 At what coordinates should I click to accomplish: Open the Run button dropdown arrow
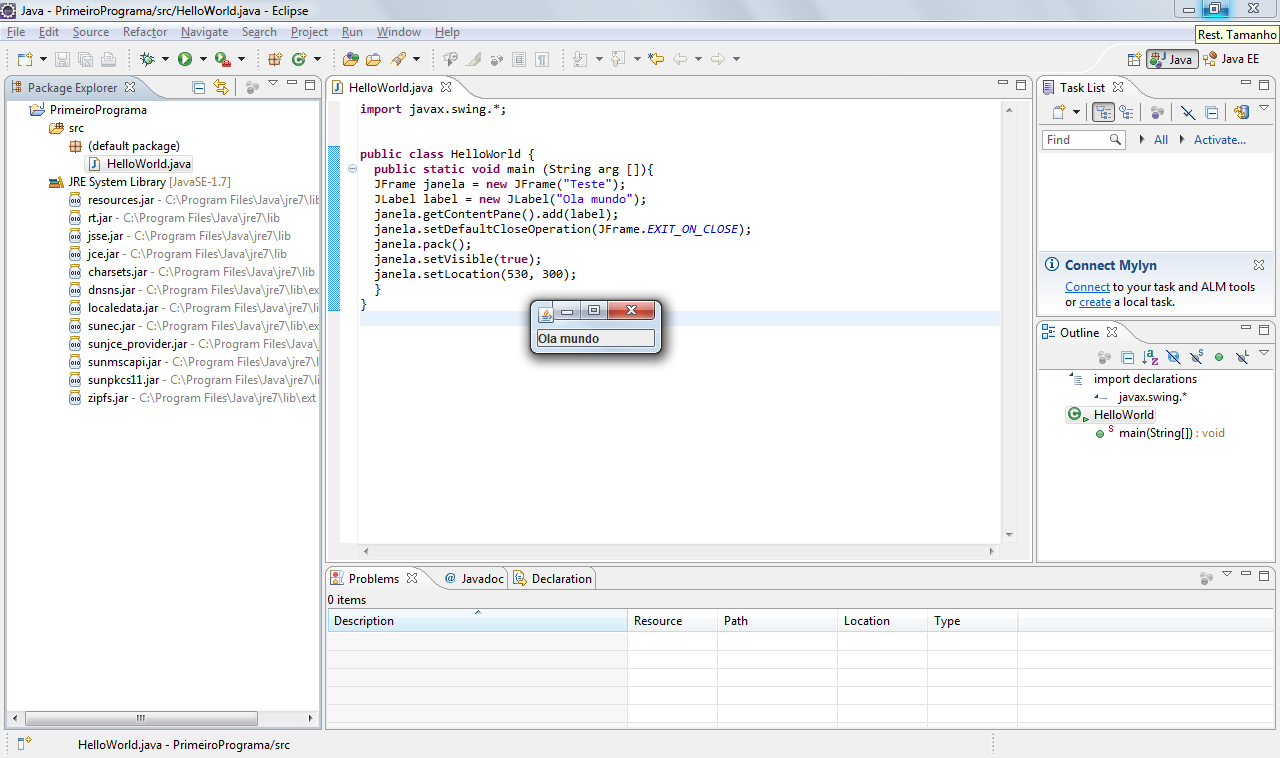[203, 59]
